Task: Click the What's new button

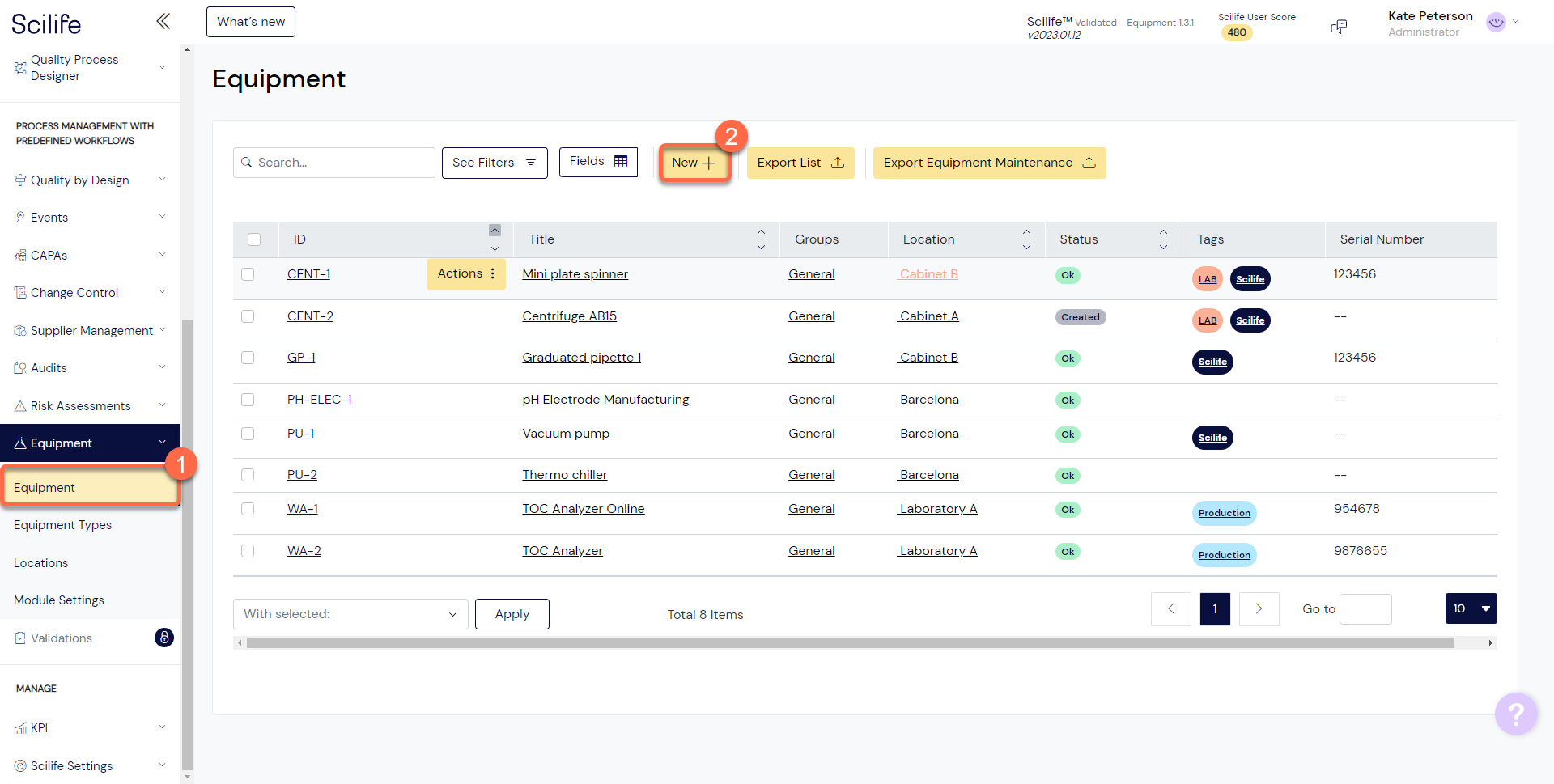Action: tap(251, 22)
